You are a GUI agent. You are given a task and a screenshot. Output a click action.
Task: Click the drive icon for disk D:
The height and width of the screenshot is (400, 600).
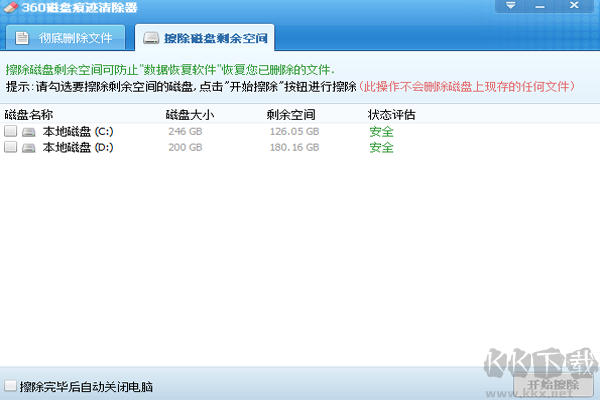tap(28, 147)
